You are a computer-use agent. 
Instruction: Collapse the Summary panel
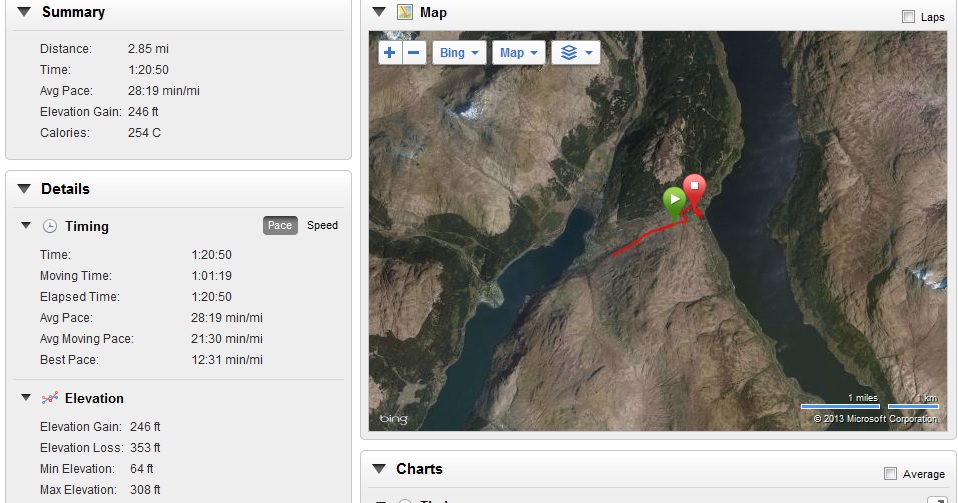pyautogui.click(x=23, y=13)
